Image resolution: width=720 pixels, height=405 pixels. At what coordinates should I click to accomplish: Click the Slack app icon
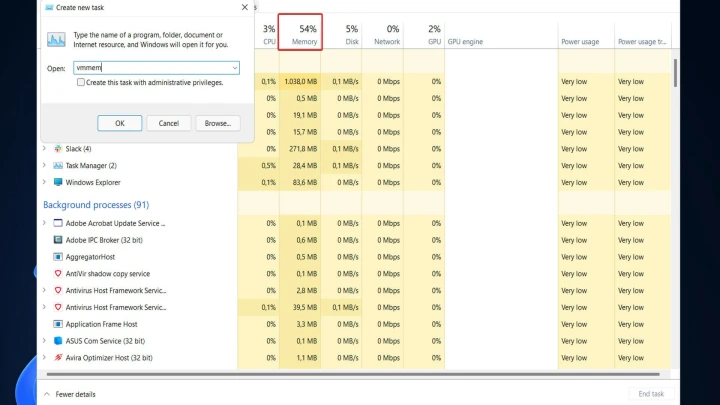(58, 149)
